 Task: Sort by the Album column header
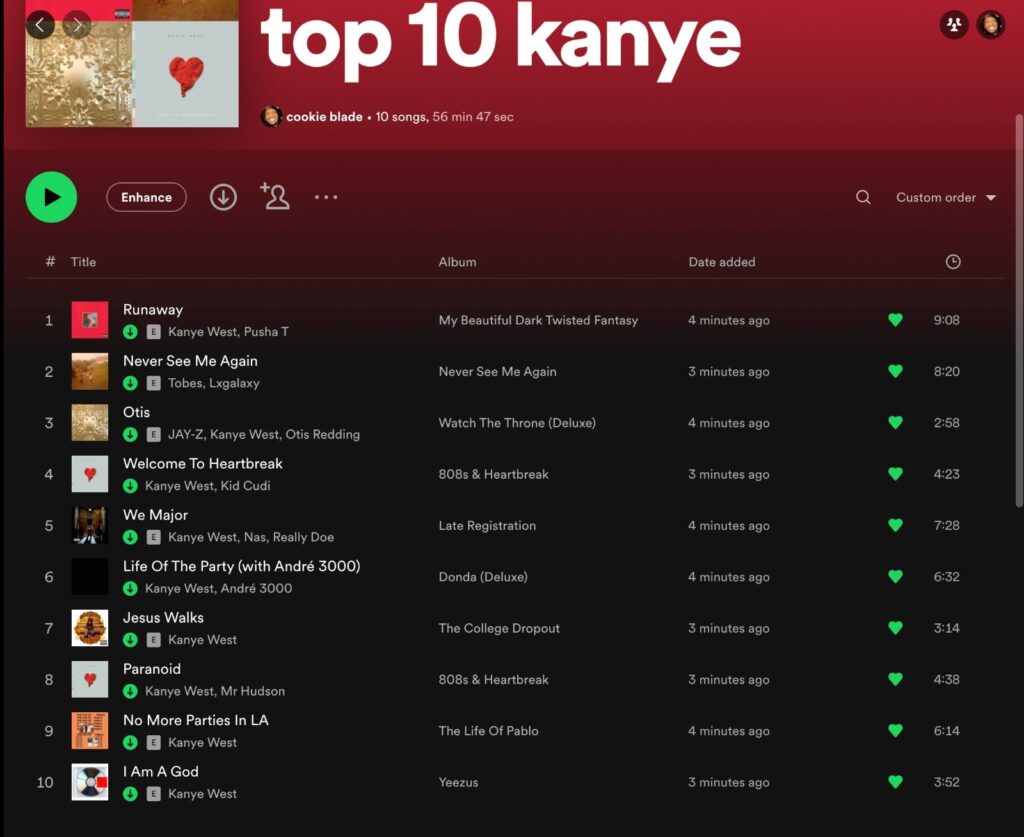(457, 262)
